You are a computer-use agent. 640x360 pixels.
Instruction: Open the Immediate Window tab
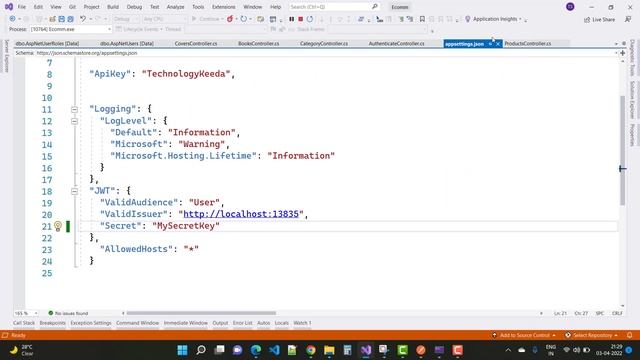click(185, 323)
